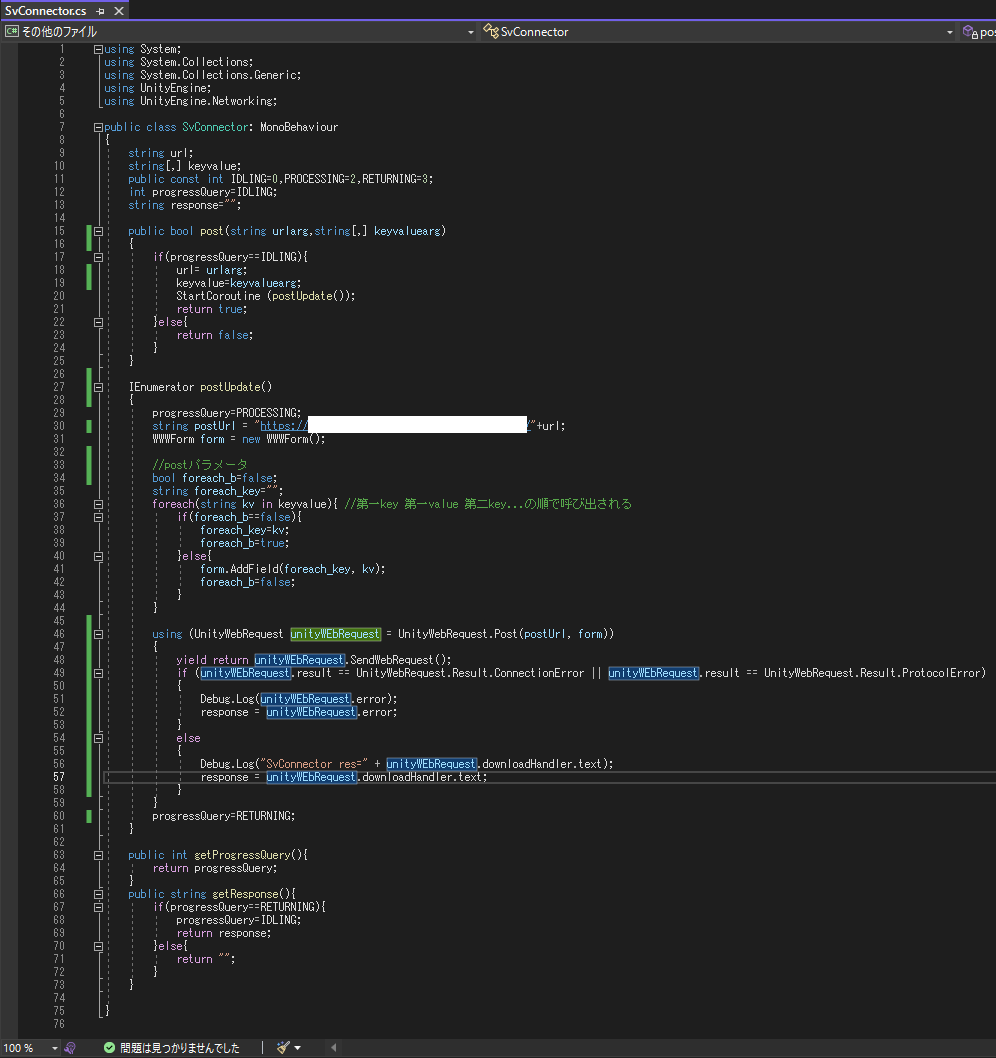Click WWWForm type on line 31
This screenshot has width=996, height=1058.
(x=173, y=439)
